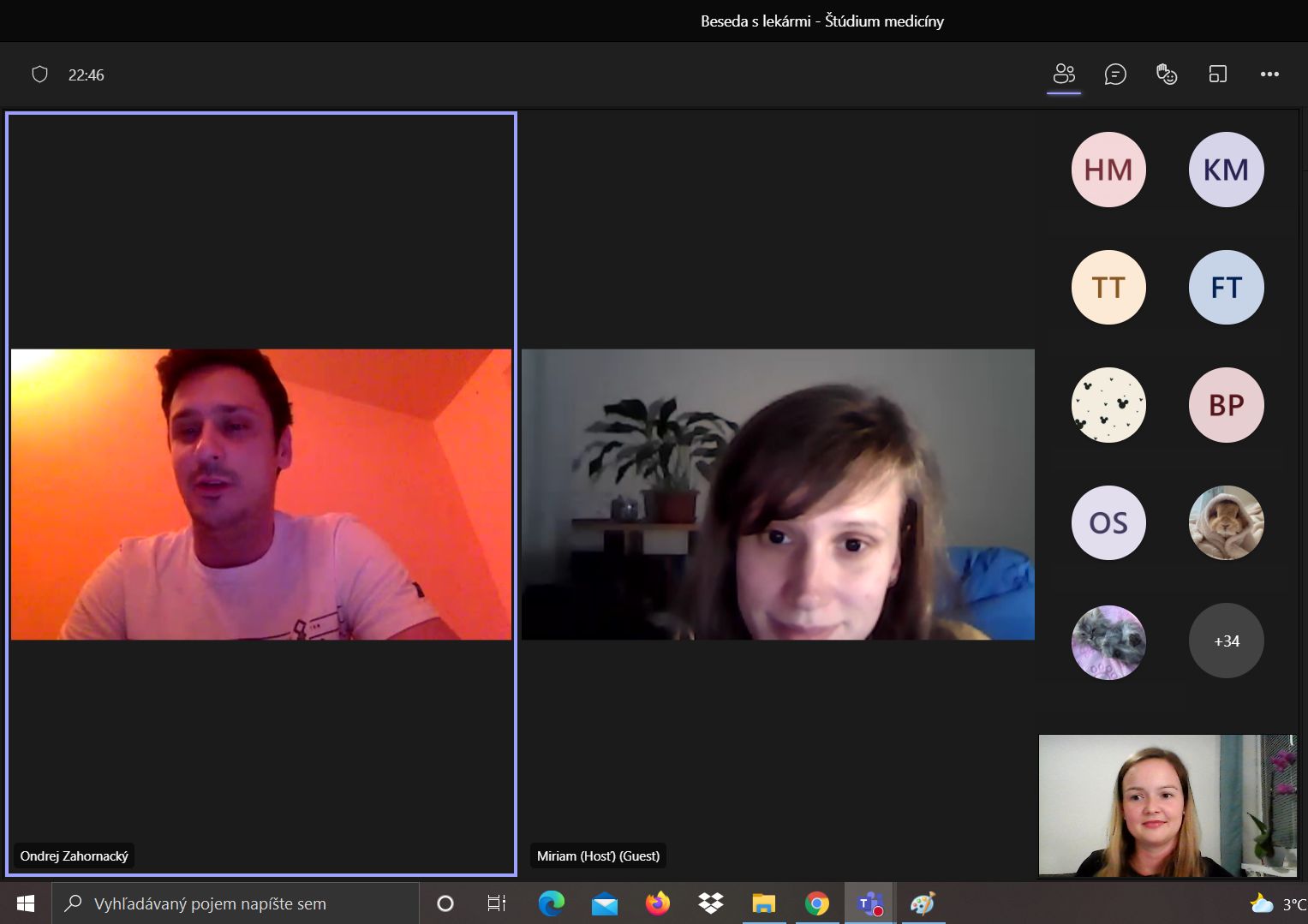Select HM participant avatar
1308x924 pixels.
click(x=1108, y=170)
